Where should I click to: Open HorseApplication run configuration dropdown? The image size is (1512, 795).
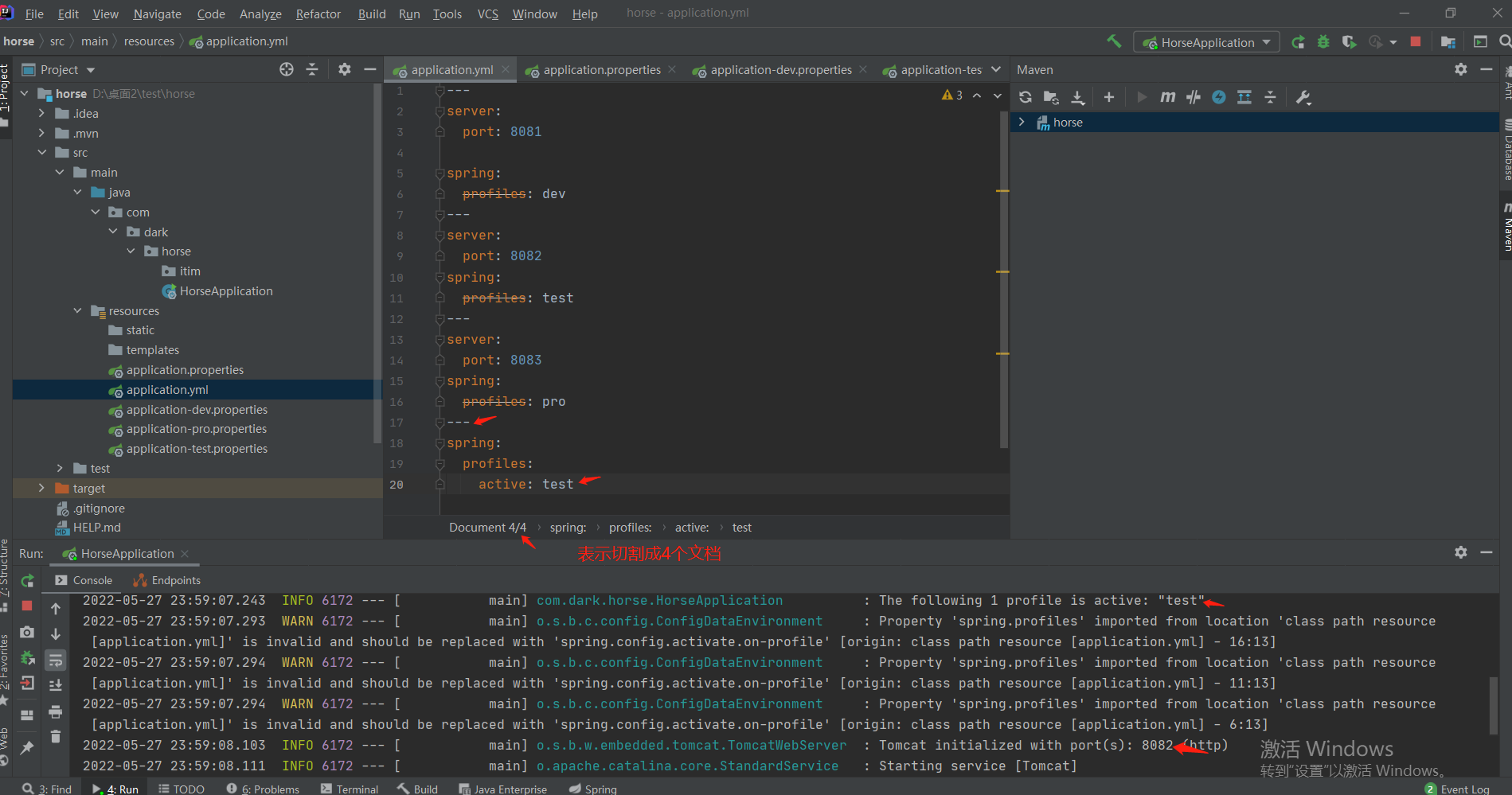point(1207,42)
